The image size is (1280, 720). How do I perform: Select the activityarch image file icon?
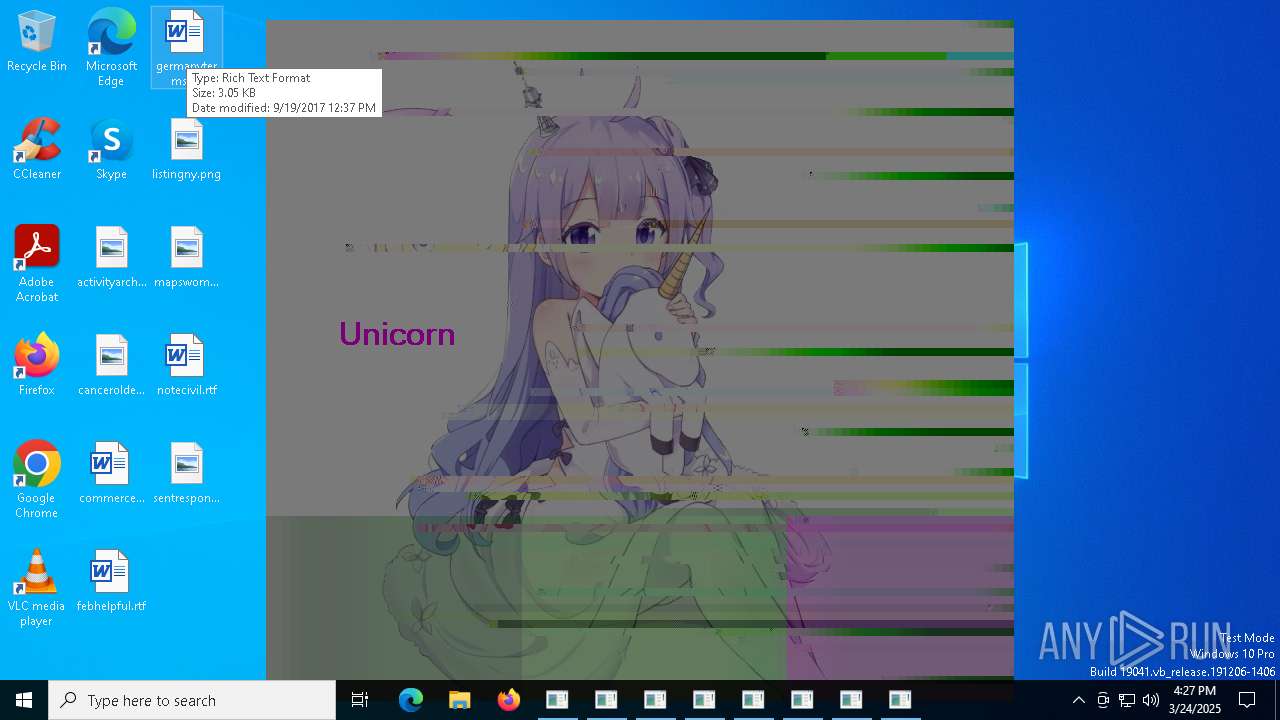point(111,259)
